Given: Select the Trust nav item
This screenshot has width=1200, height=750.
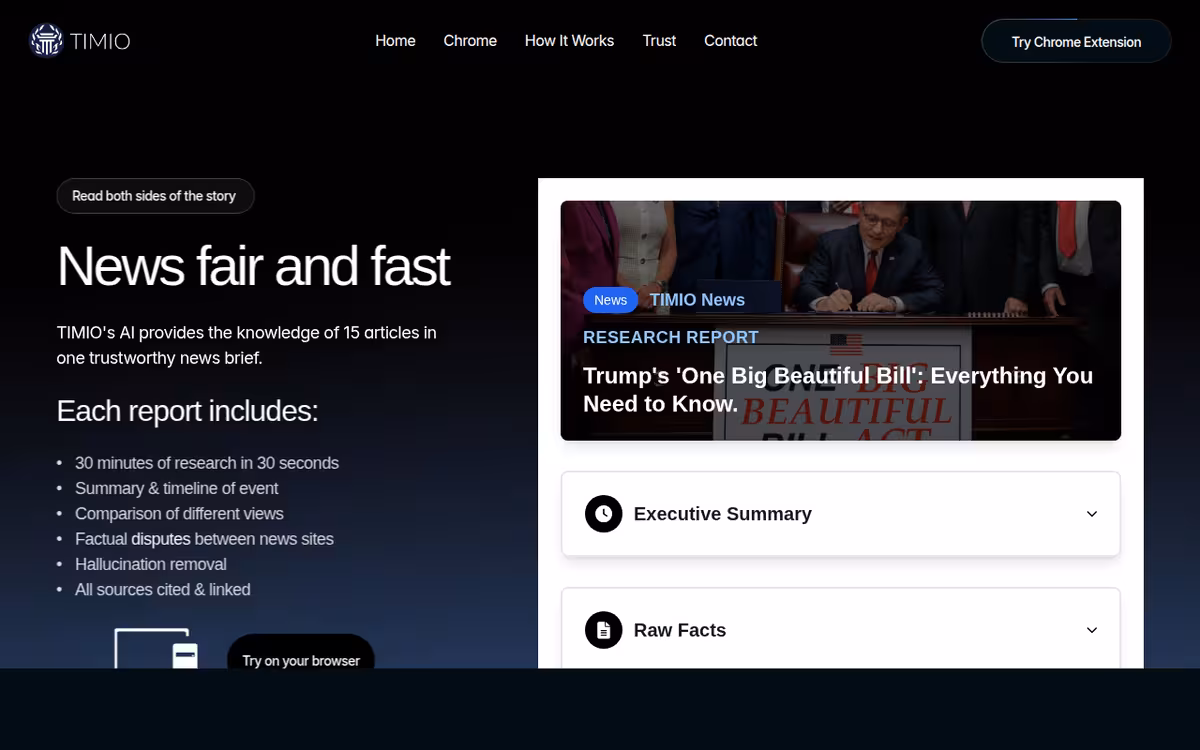Looking at the screenshot, I should click(x=659, y=41).
